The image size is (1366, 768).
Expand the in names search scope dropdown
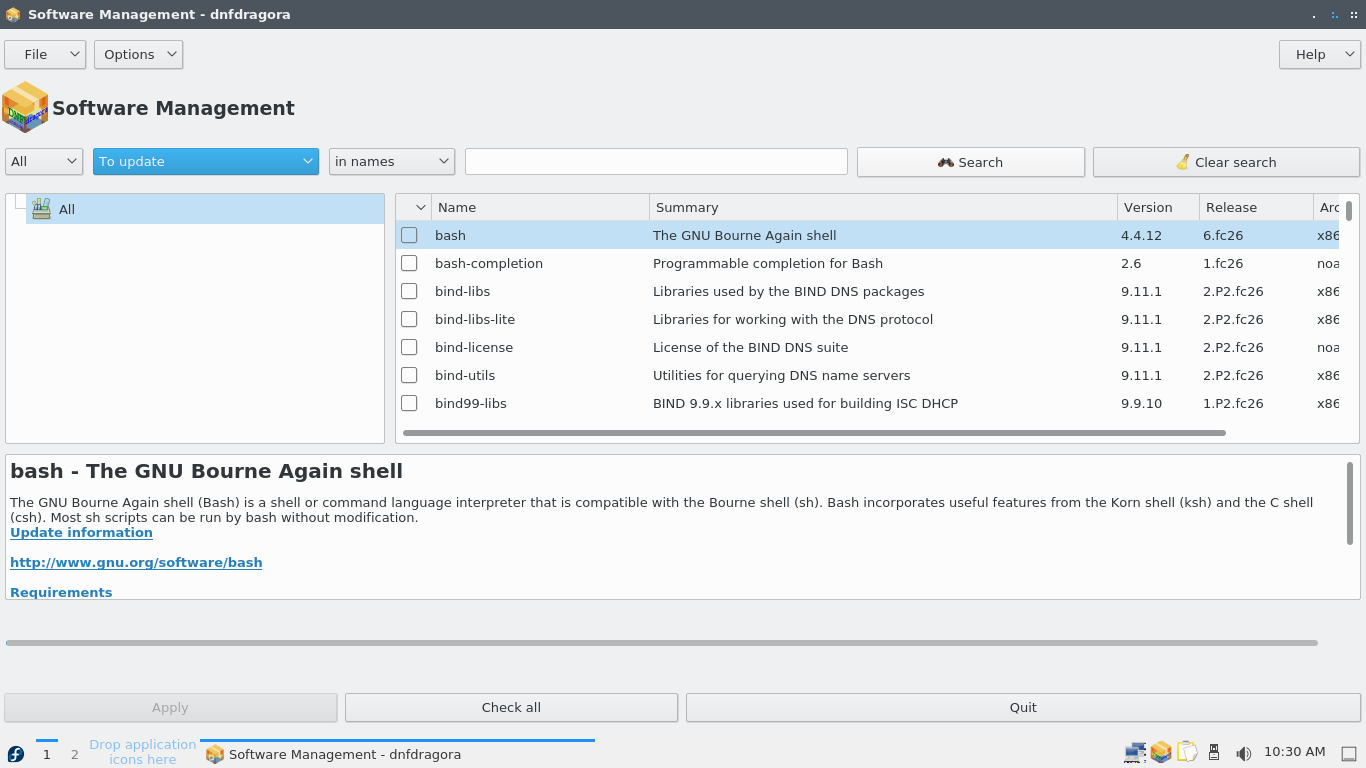(x=392, y=161)
